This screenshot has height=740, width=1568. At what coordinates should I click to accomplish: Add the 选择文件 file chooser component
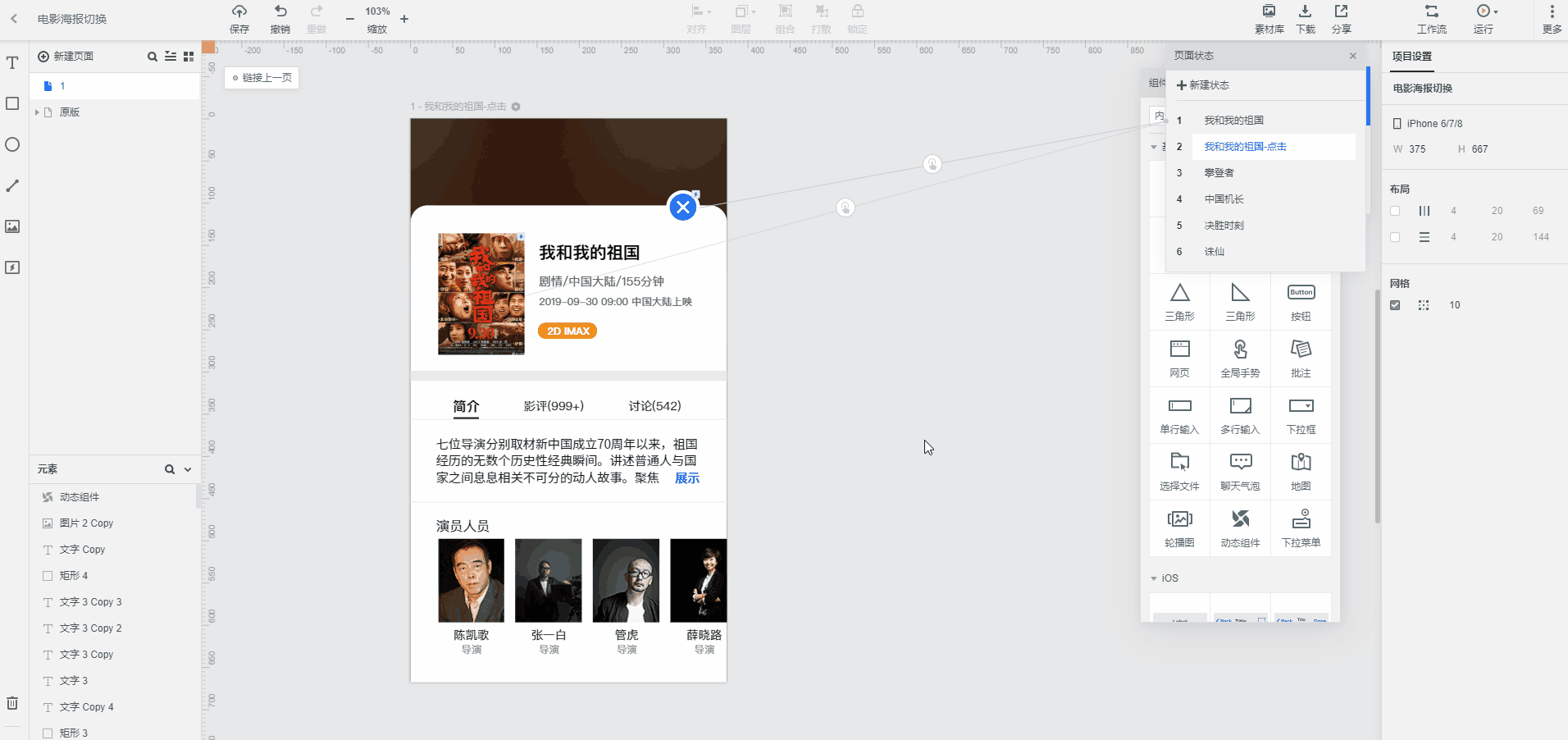click(x=1179, y=472)
